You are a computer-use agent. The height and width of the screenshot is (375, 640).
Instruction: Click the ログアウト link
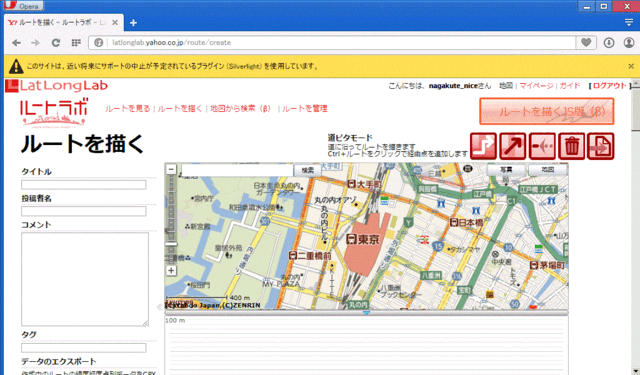609,86
